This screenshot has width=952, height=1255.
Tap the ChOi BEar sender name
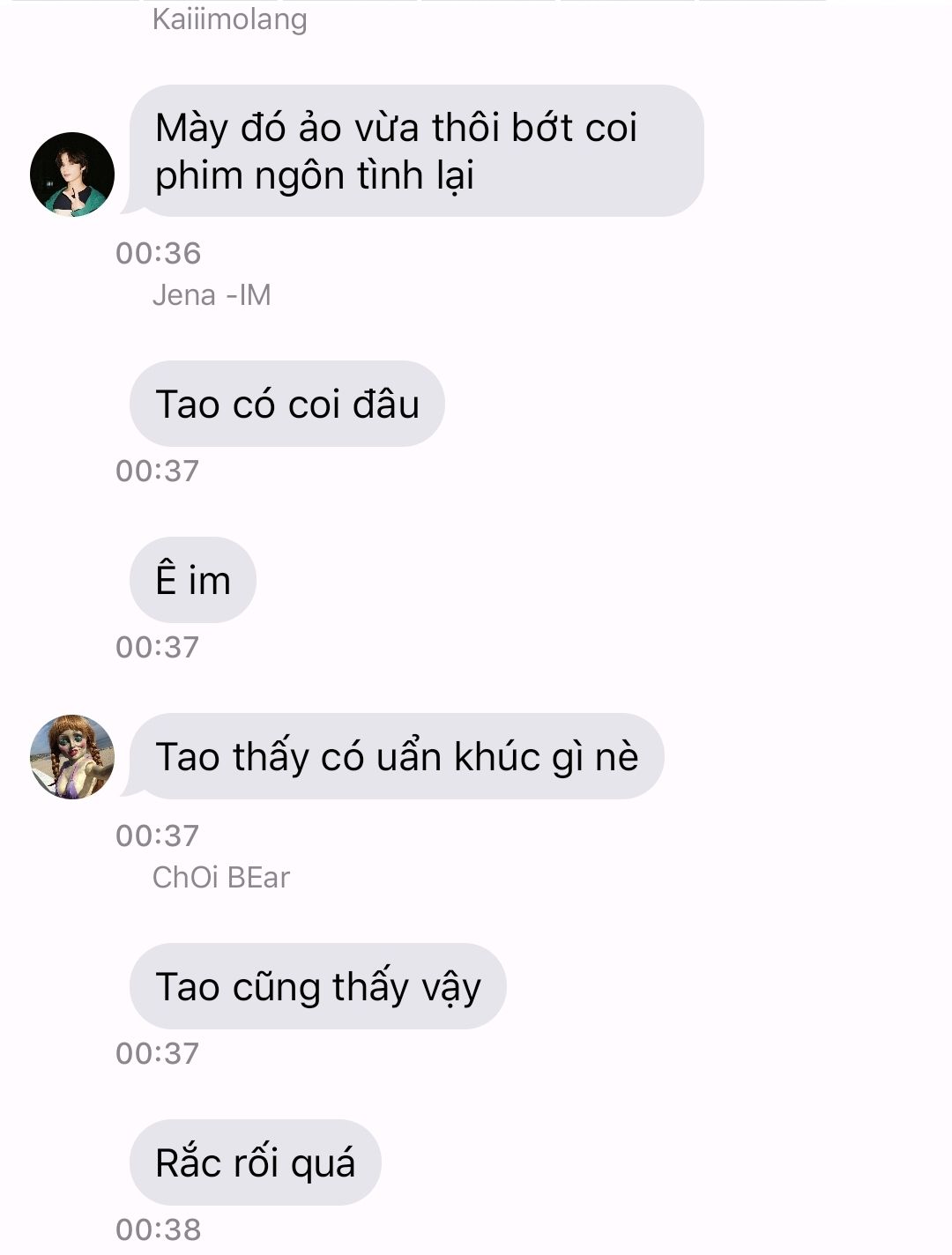[221, 877]
